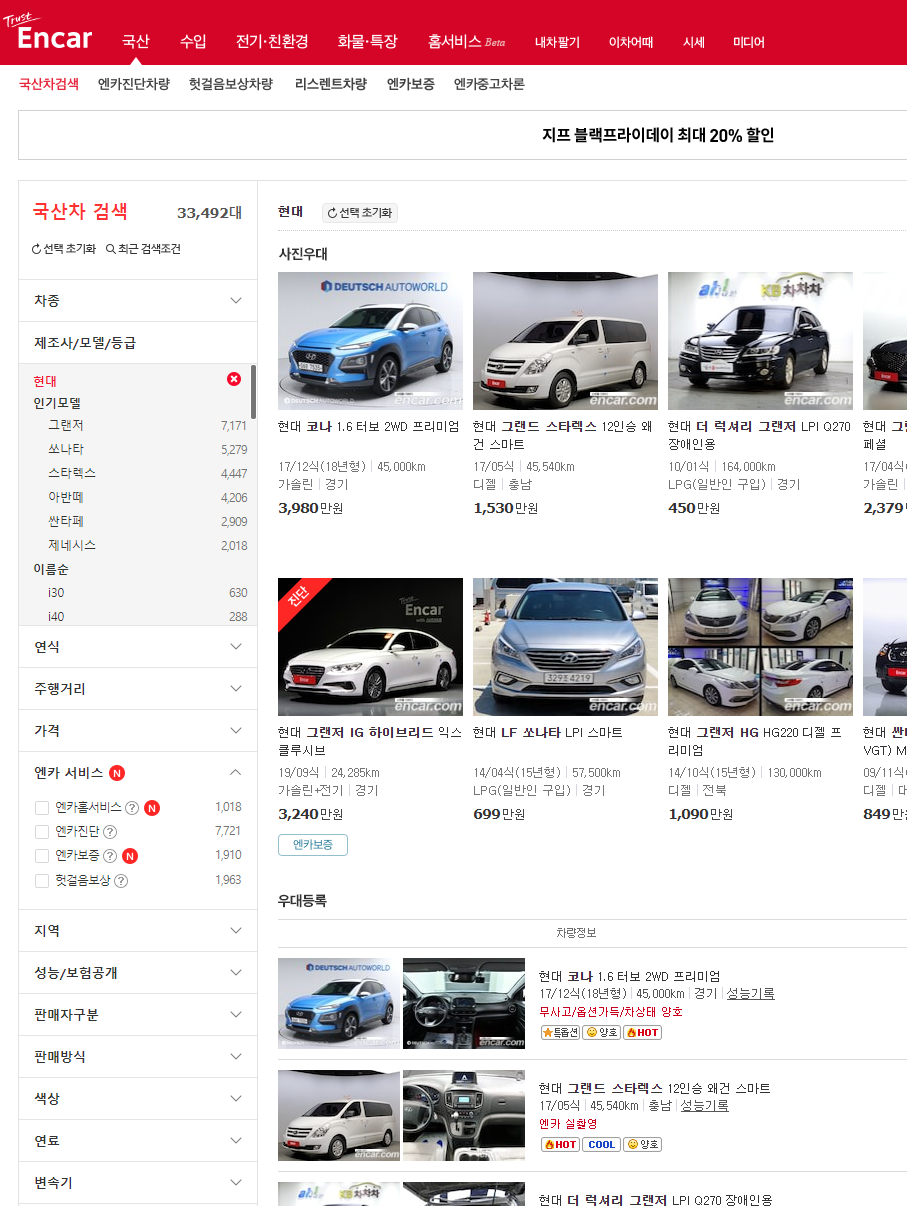Check the 엔카진단 filter checkbox
Screen dimensions: 907x1206
[x=42, y=832]
